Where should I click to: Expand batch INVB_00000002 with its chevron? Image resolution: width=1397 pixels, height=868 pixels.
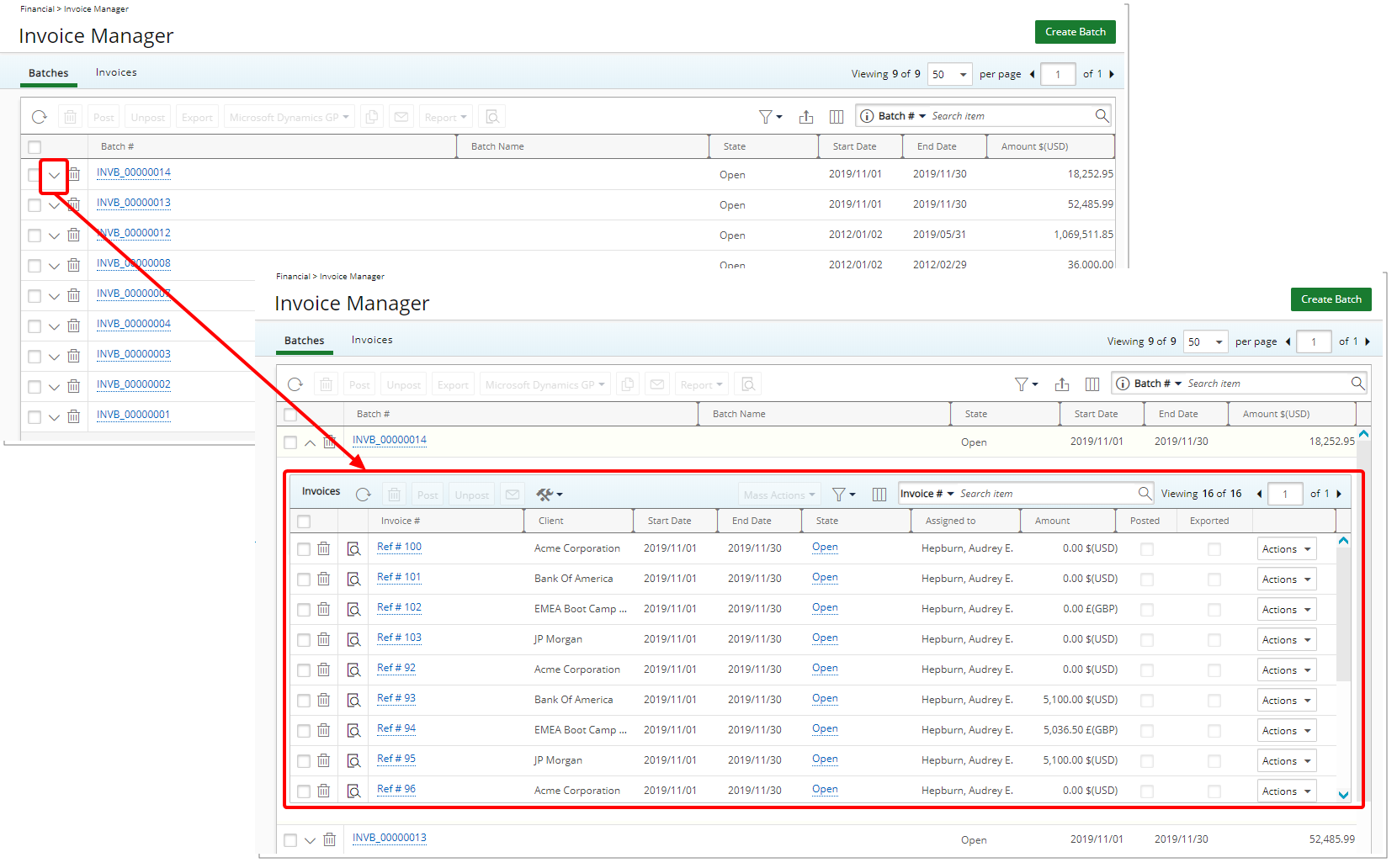click(x=54, y=387)
